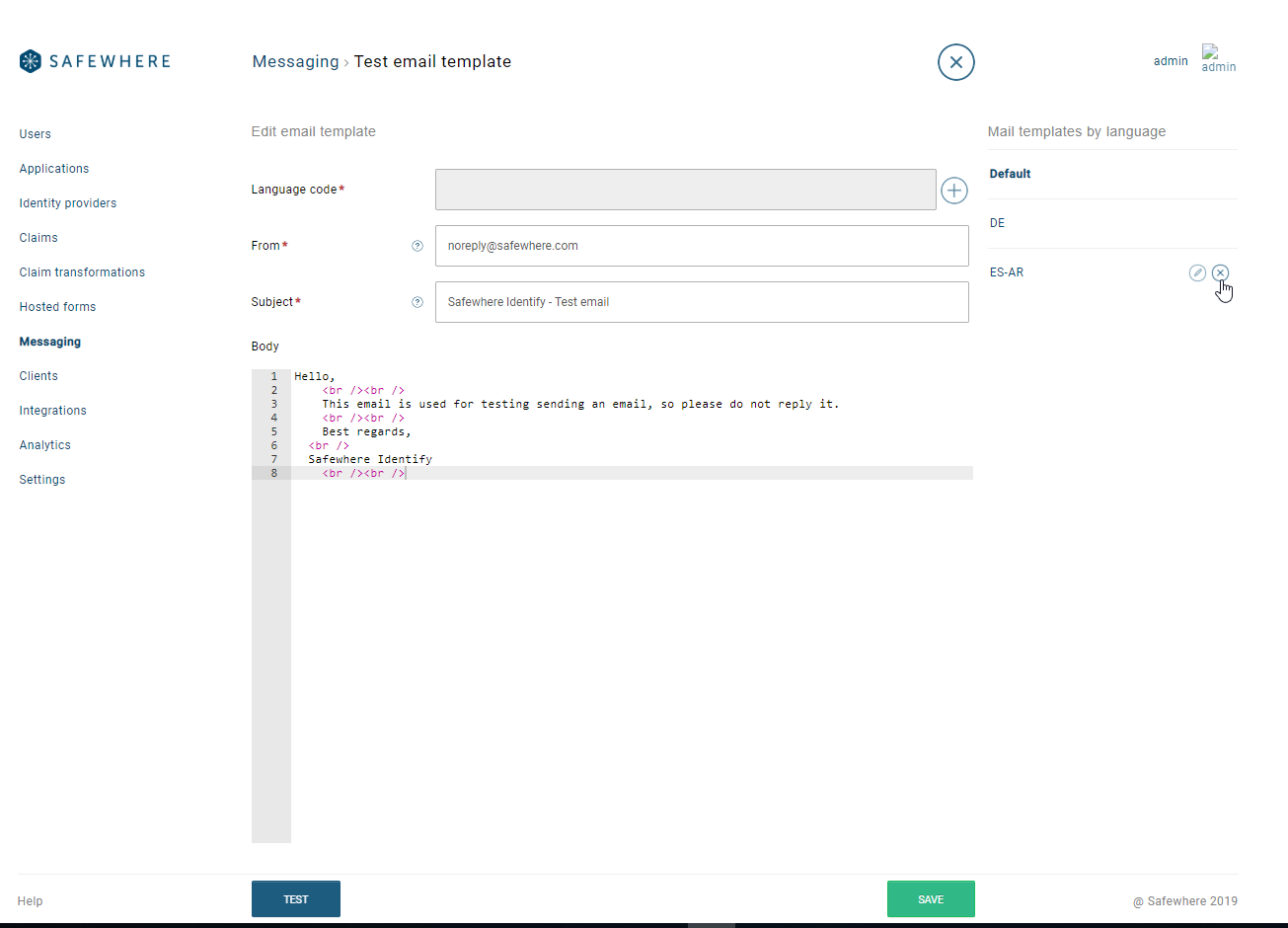Open the Users section
Viewport: 1288px width, 928px height.
pos(36,134)
